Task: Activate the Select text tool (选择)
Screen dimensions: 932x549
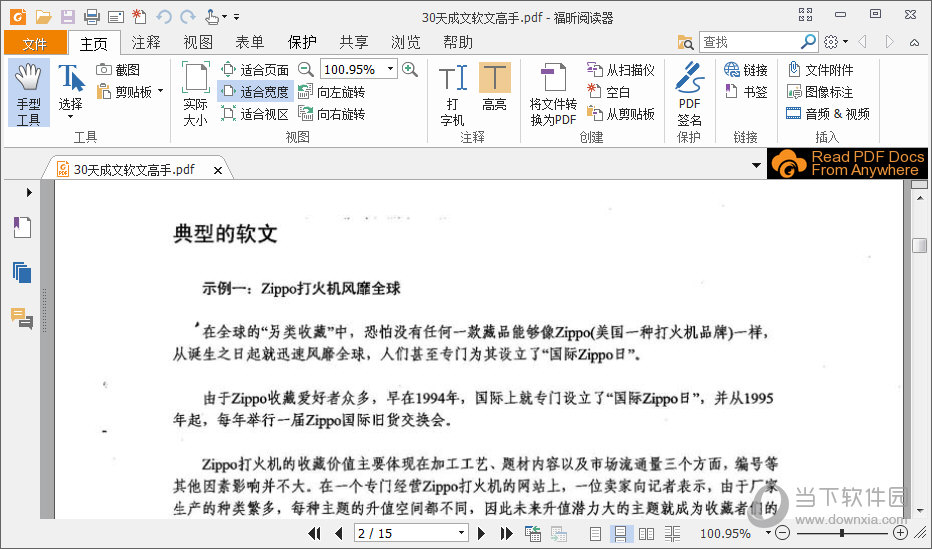Action: pos(71,90)
